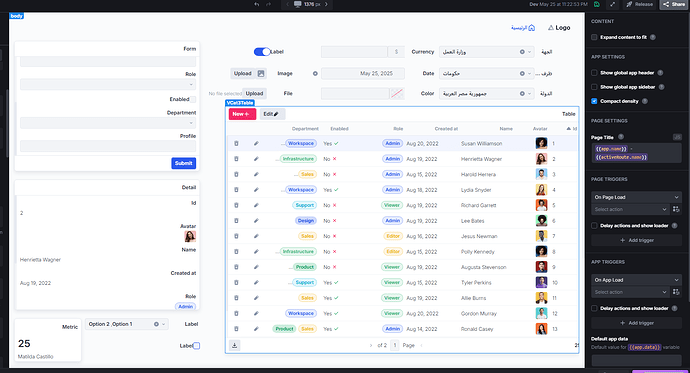The height and width of the screenshot is (373, 690).
Task: Clear the date field with x icon
Action: (x=315, y=73)
